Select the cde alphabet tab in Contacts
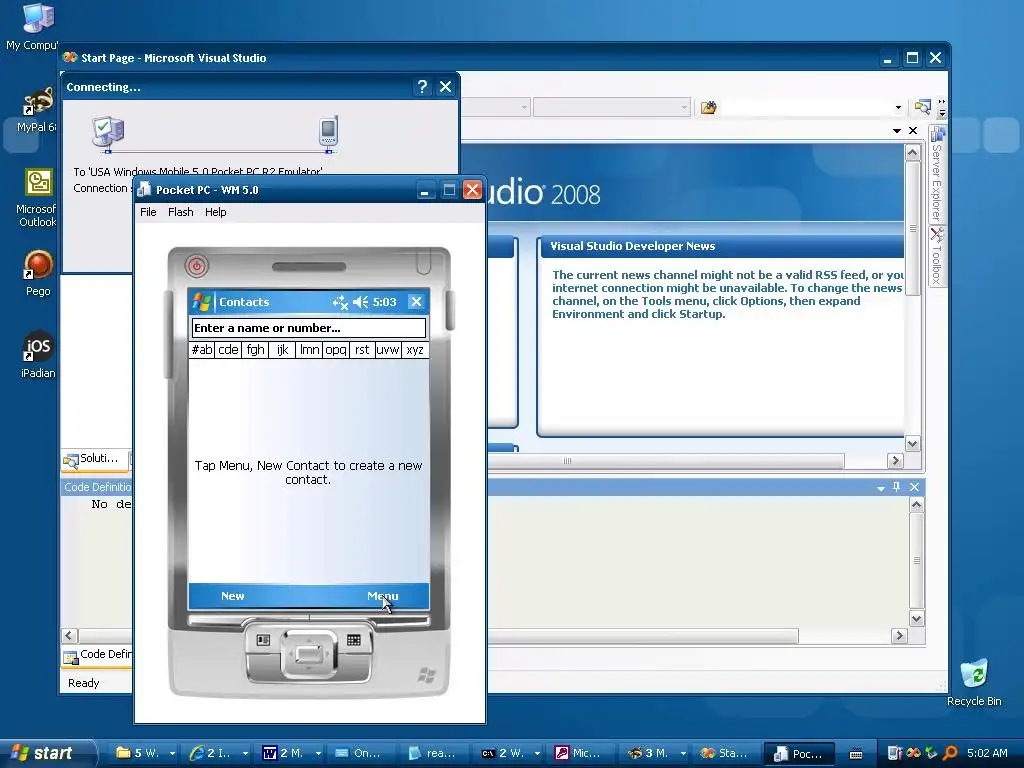This screenshot has width=1024, height=768. pyautogui.click(x=228, y=349)
